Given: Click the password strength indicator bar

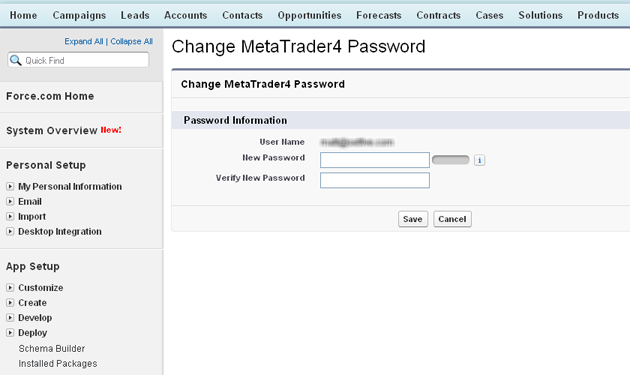Looking at the screenshot, I should (450, 160).
